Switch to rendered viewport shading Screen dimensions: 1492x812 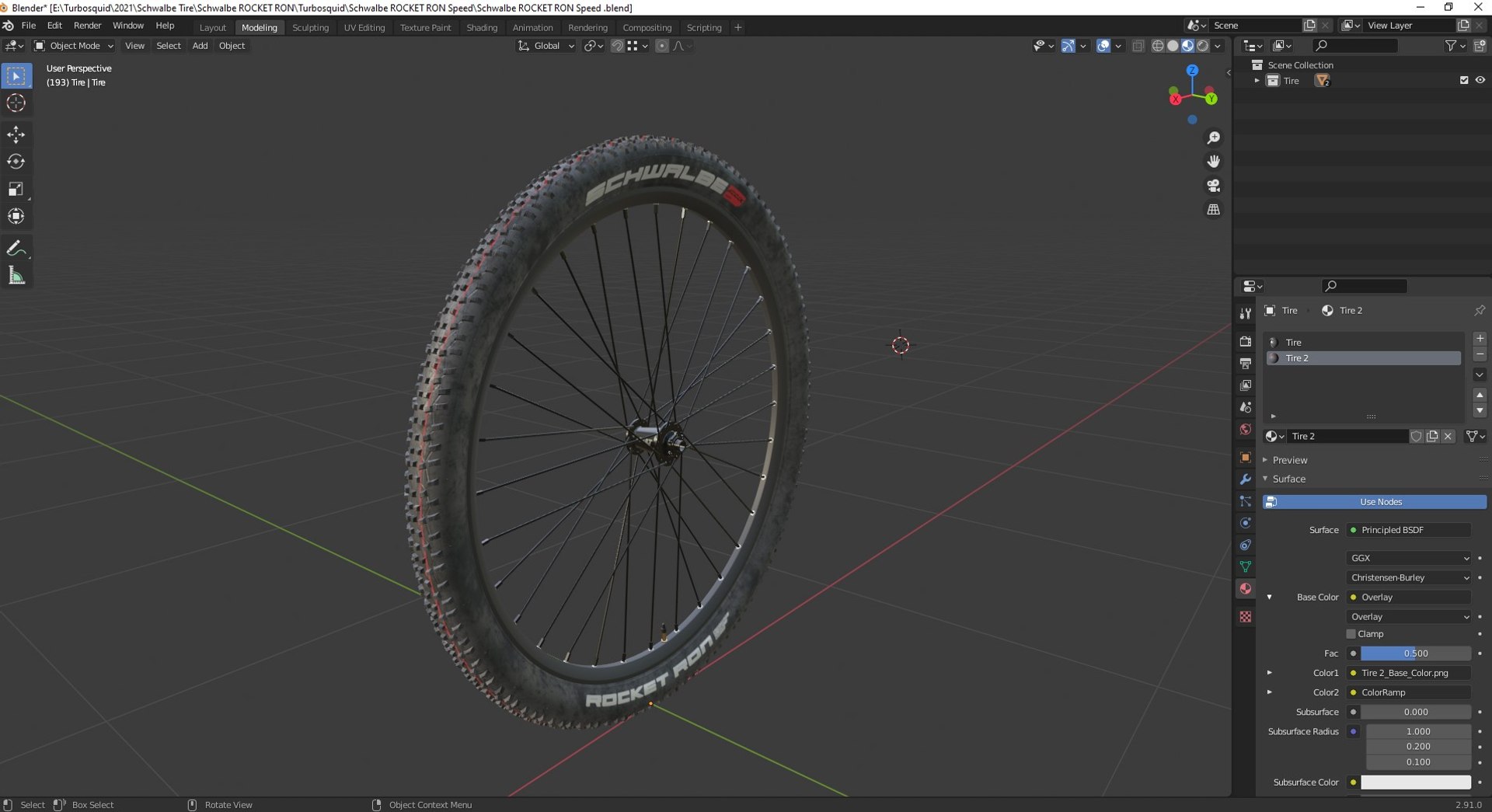tap(1202, 46)
